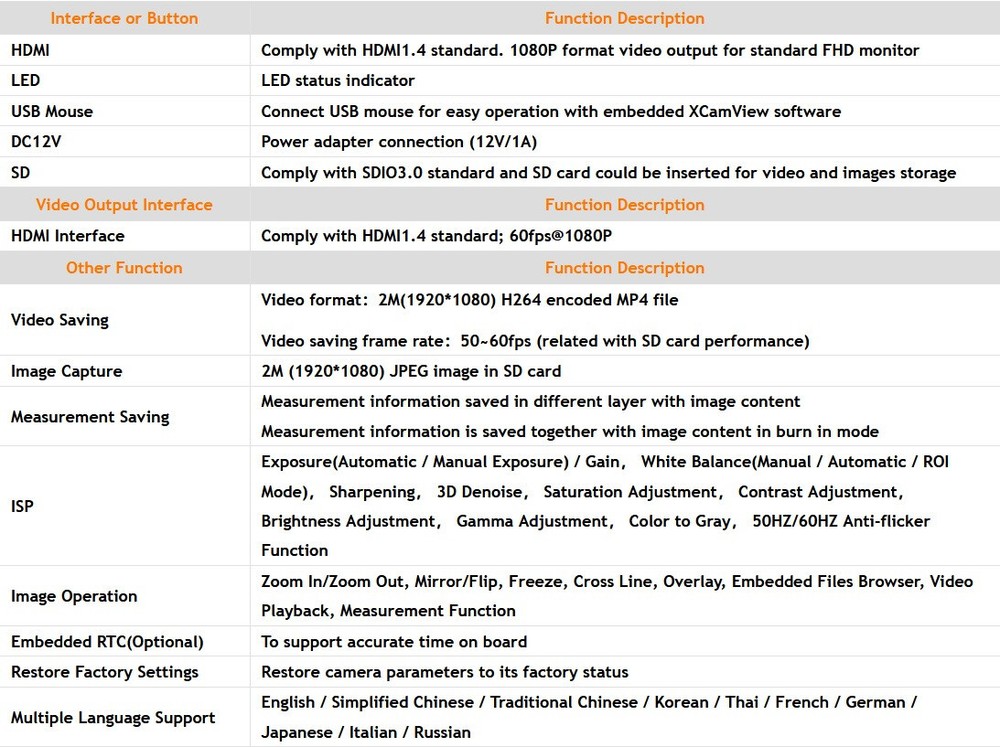Screen dimensions: 1000x747
Task: Click 'Connect USB mouse for easy operation' text
Action: pyautogui.click(x=551, y=111)
